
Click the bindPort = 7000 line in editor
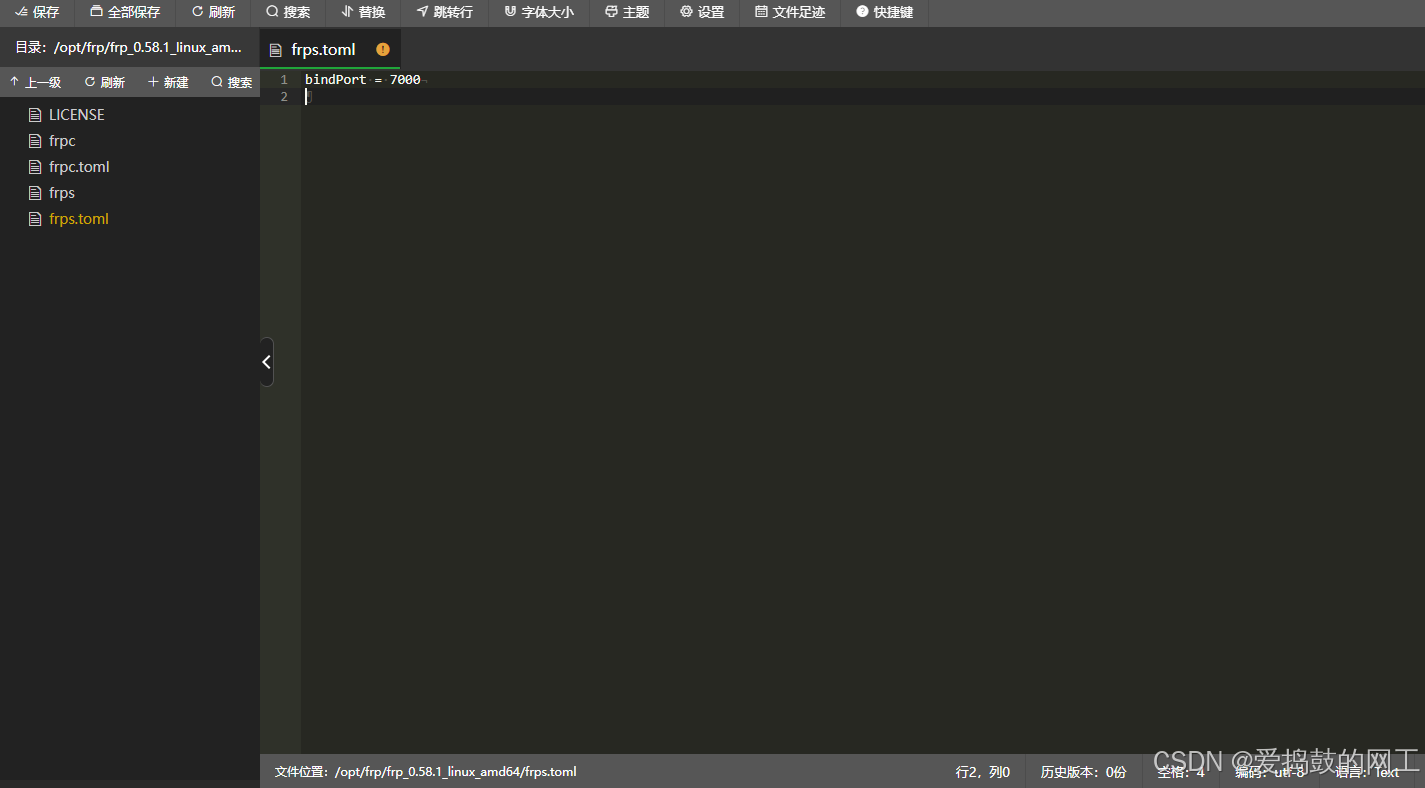point(363,80)
